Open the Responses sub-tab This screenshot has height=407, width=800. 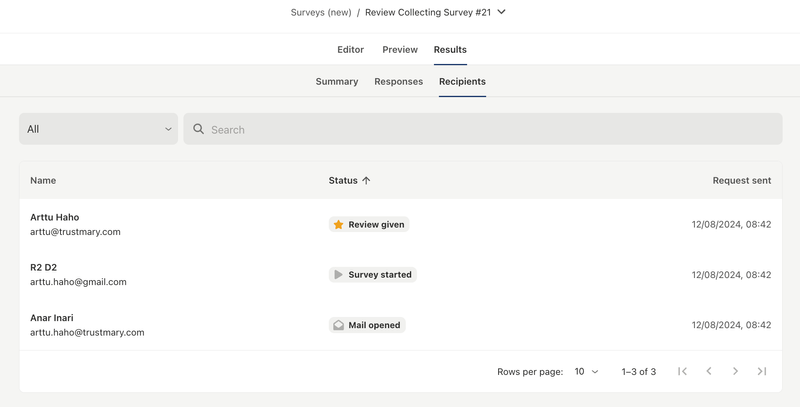(x=398, y=81)
